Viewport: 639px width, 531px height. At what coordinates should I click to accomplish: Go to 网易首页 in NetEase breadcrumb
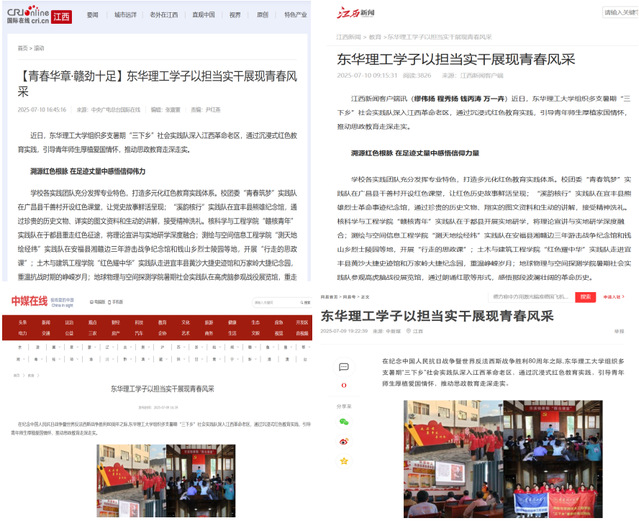(329, 297)
